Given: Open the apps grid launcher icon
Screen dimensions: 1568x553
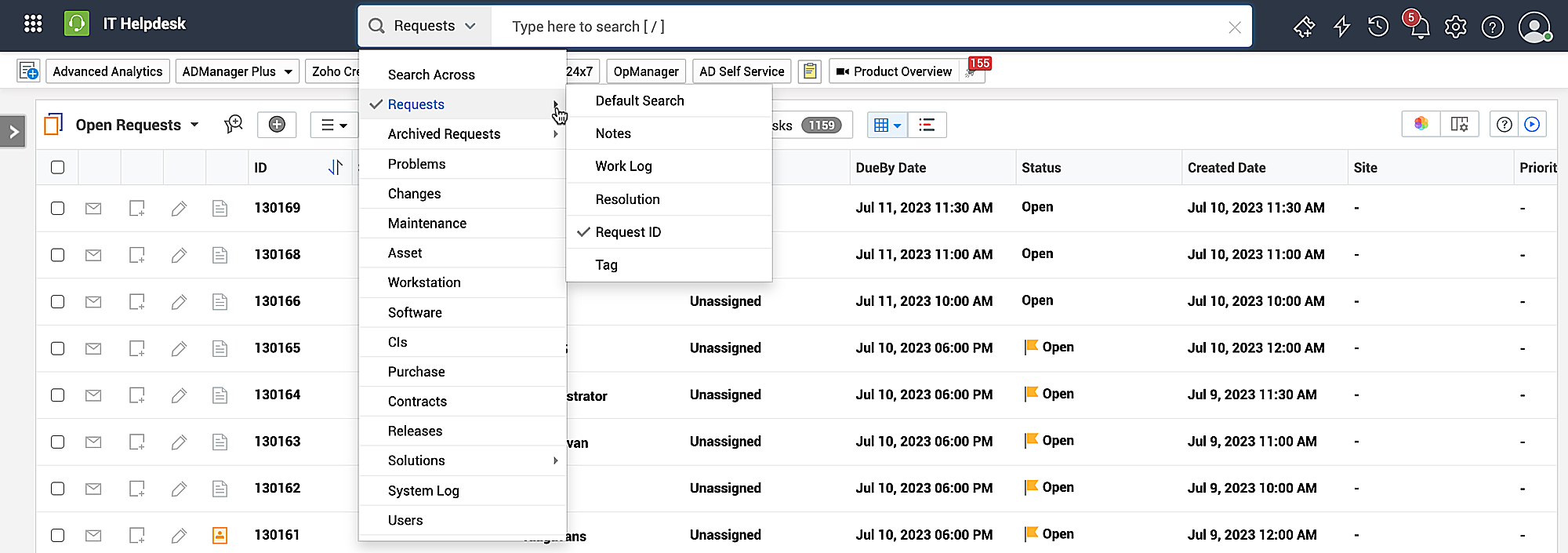Looking at the screenshot, I should (x=33, y=24).
